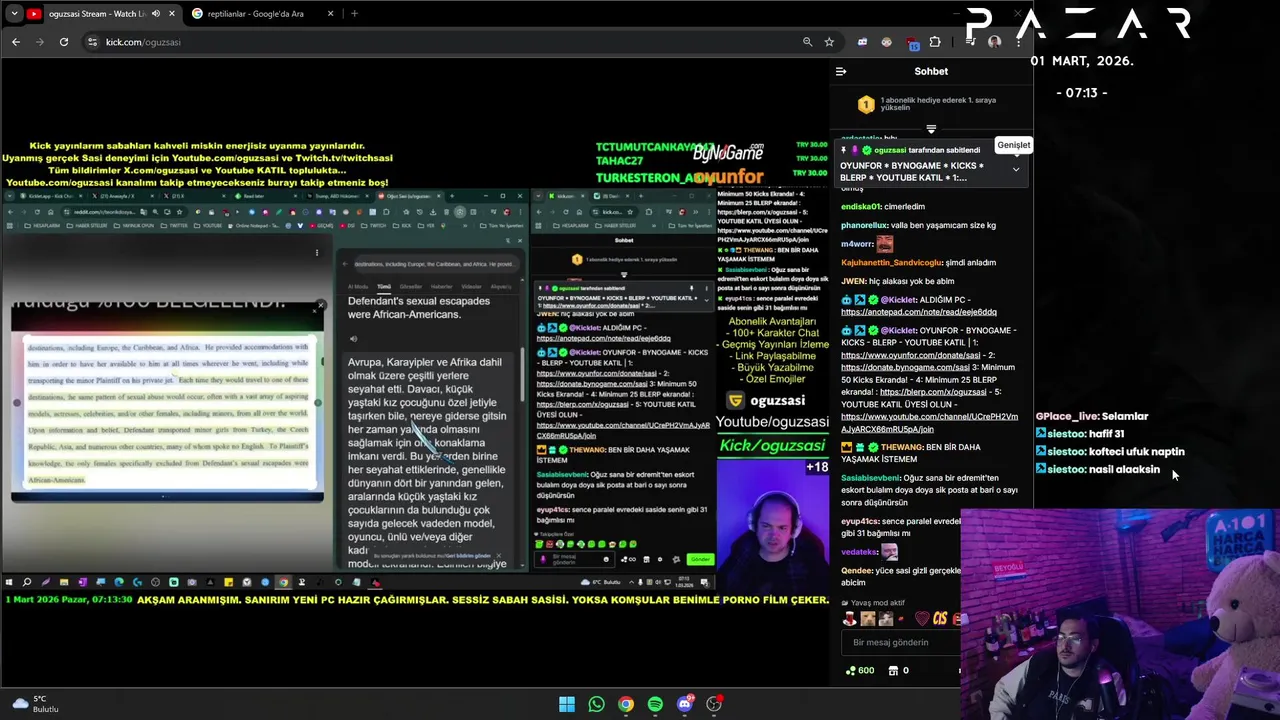
Task: Open channel points balance showing 600
Action: [860, 670]
